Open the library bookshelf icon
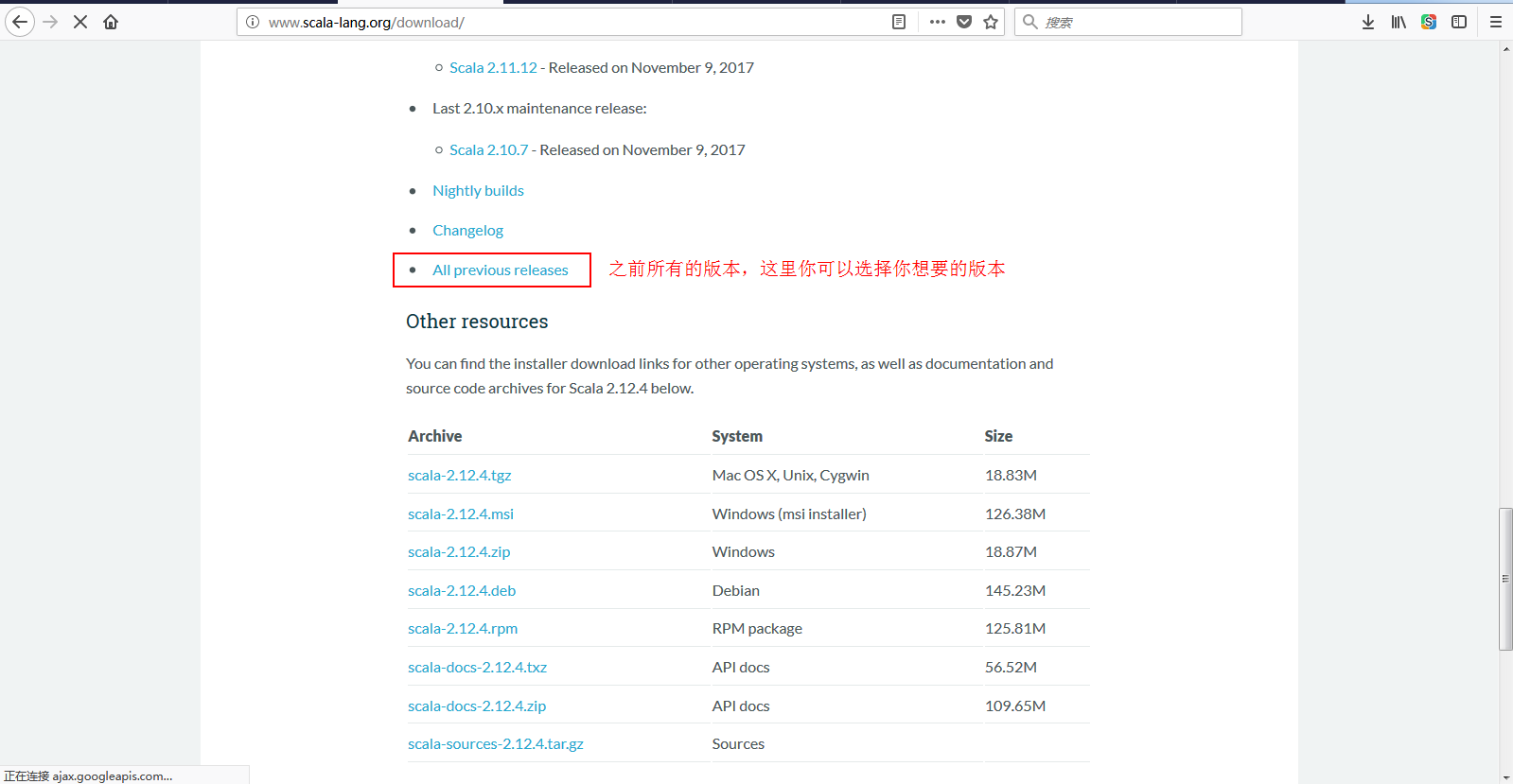Screen dimensions: 1513x784 tap(1399, 22)
